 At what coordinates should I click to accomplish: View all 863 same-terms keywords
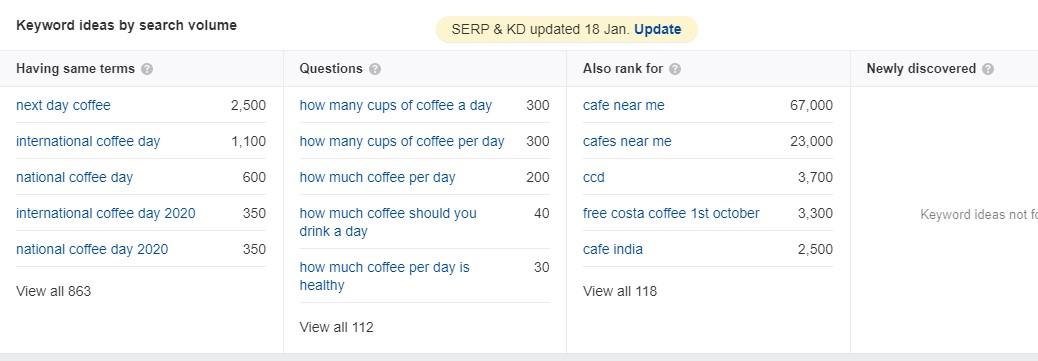(x=54, y=291)
